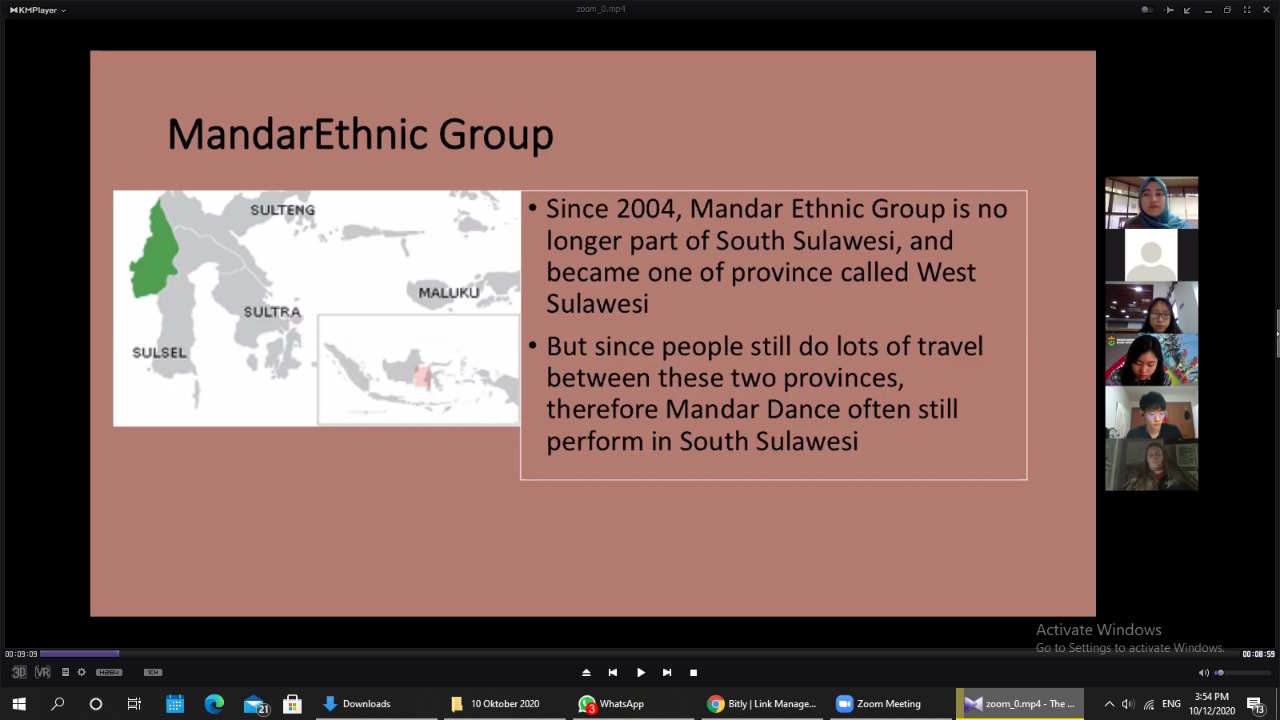Click the pin-on-top icon
The image size is (1280, 720).
(1169, 10)
